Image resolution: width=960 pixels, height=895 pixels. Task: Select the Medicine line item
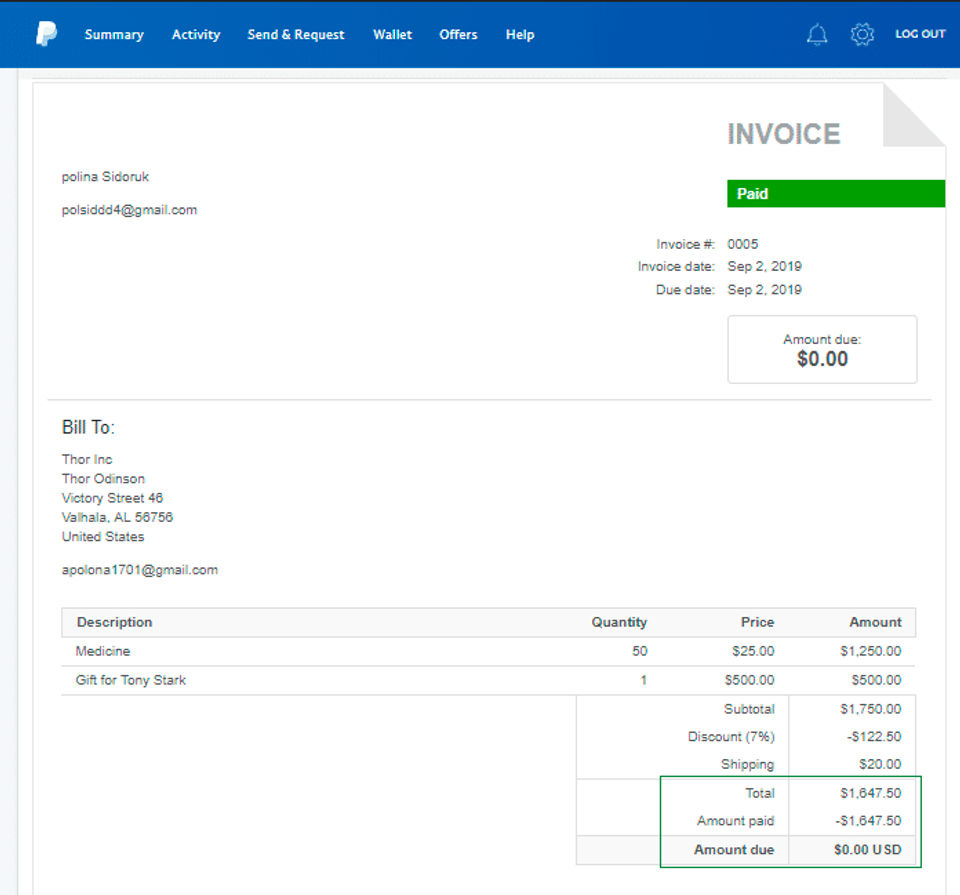[x=103, y=651]
